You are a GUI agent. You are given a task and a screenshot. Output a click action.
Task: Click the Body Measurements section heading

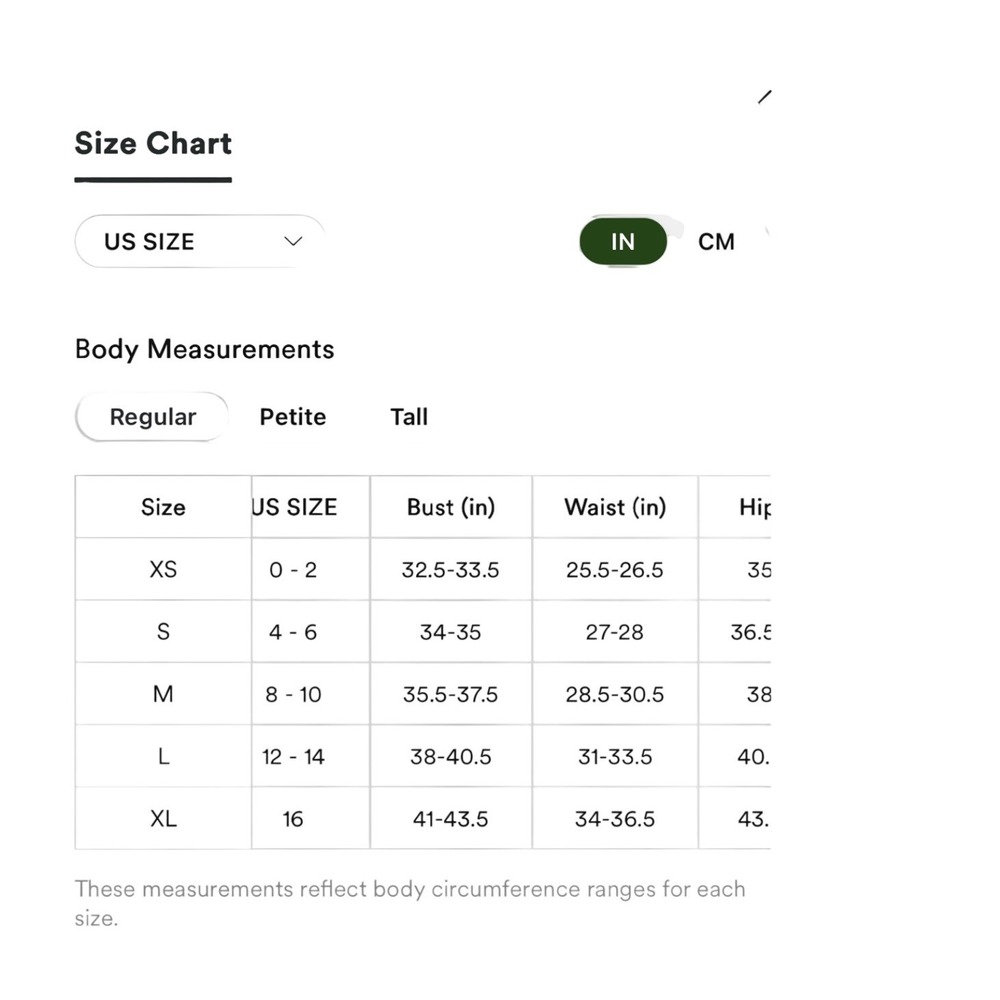tap(205, 349)
